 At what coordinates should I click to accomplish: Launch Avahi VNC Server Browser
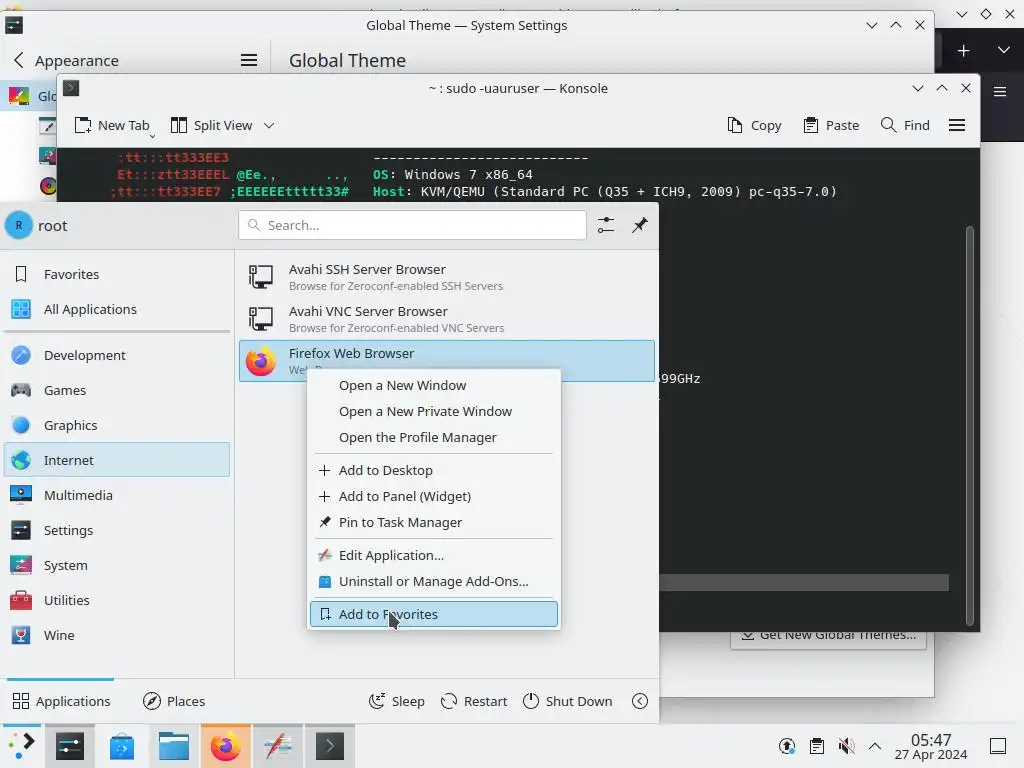[x=447, y=319]
